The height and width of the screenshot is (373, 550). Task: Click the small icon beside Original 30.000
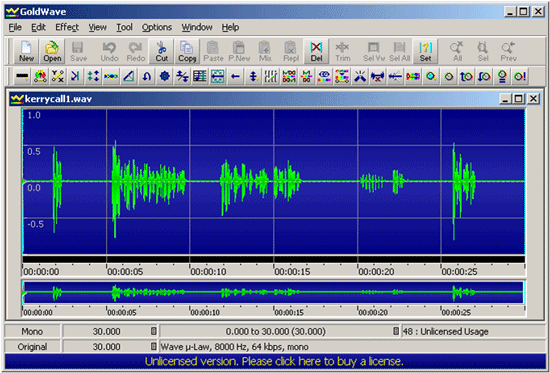153,347
